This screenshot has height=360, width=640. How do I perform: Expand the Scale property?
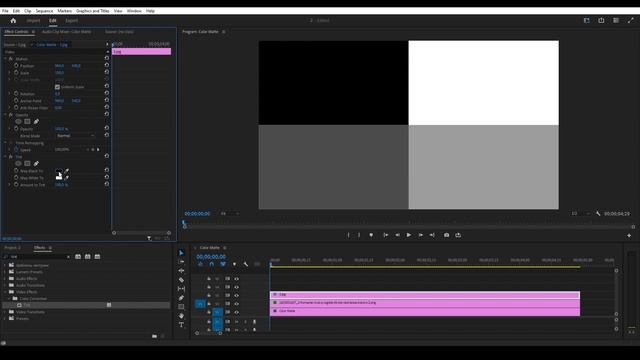[10, 73]
